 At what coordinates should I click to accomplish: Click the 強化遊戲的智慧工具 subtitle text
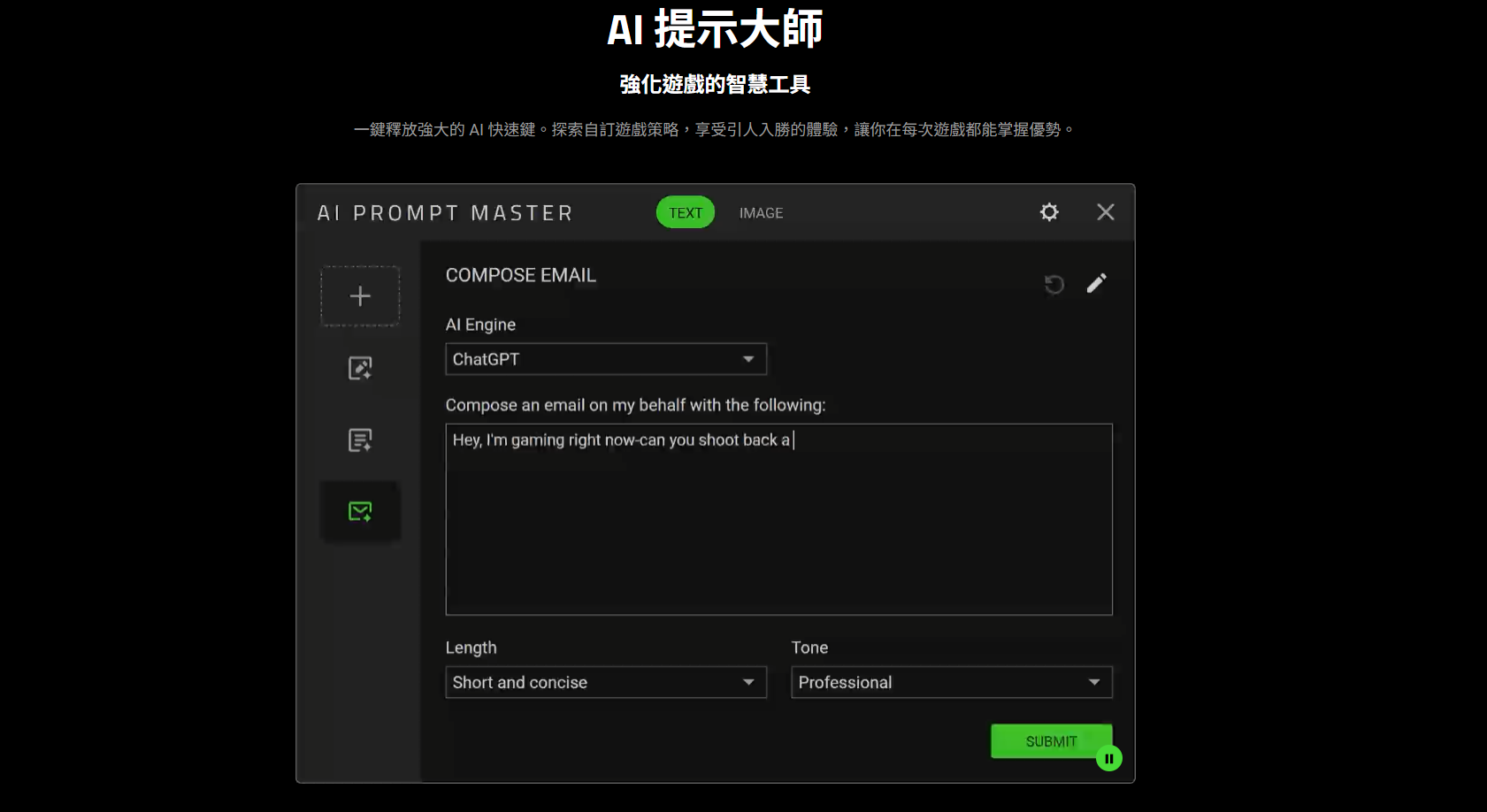pos(715,84)
